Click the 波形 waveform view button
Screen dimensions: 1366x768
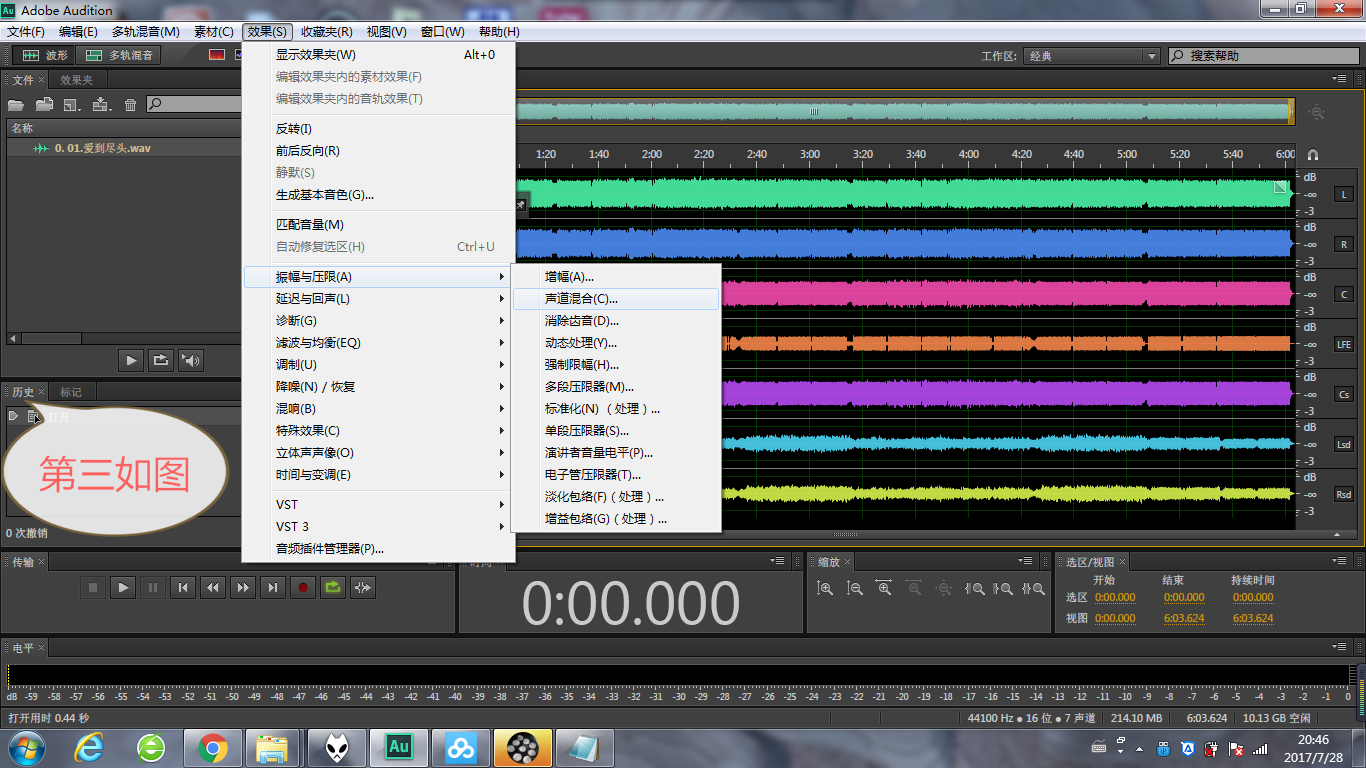(44, 55)
